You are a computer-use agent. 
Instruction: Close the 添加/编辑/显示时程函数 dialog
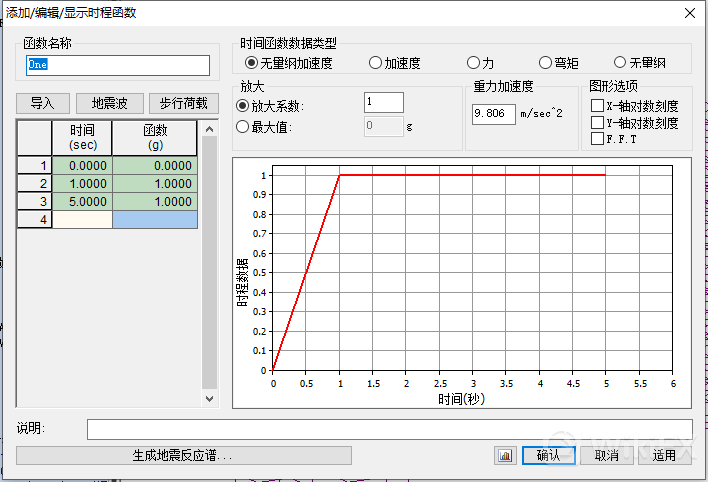tap(689, 13)
